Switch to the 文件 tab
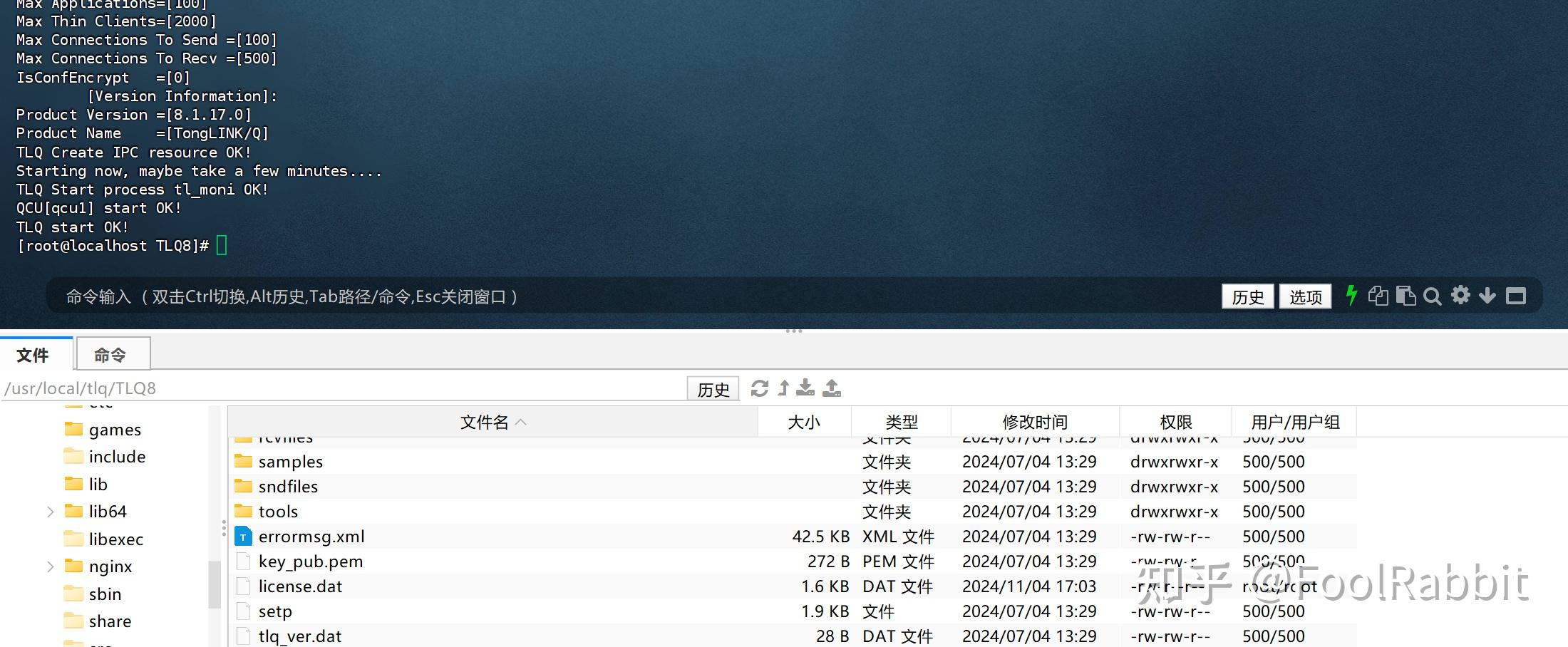The width and height of the screenshot is (1568, 647). [x=34, y=354]
